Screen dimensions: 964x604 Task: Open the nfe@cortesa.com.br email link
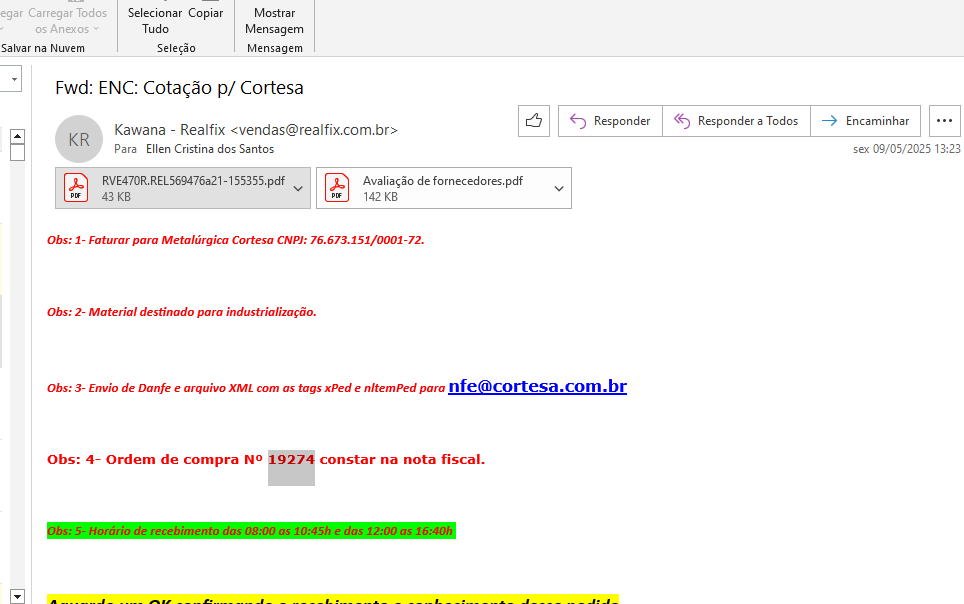tap(537, 386)
